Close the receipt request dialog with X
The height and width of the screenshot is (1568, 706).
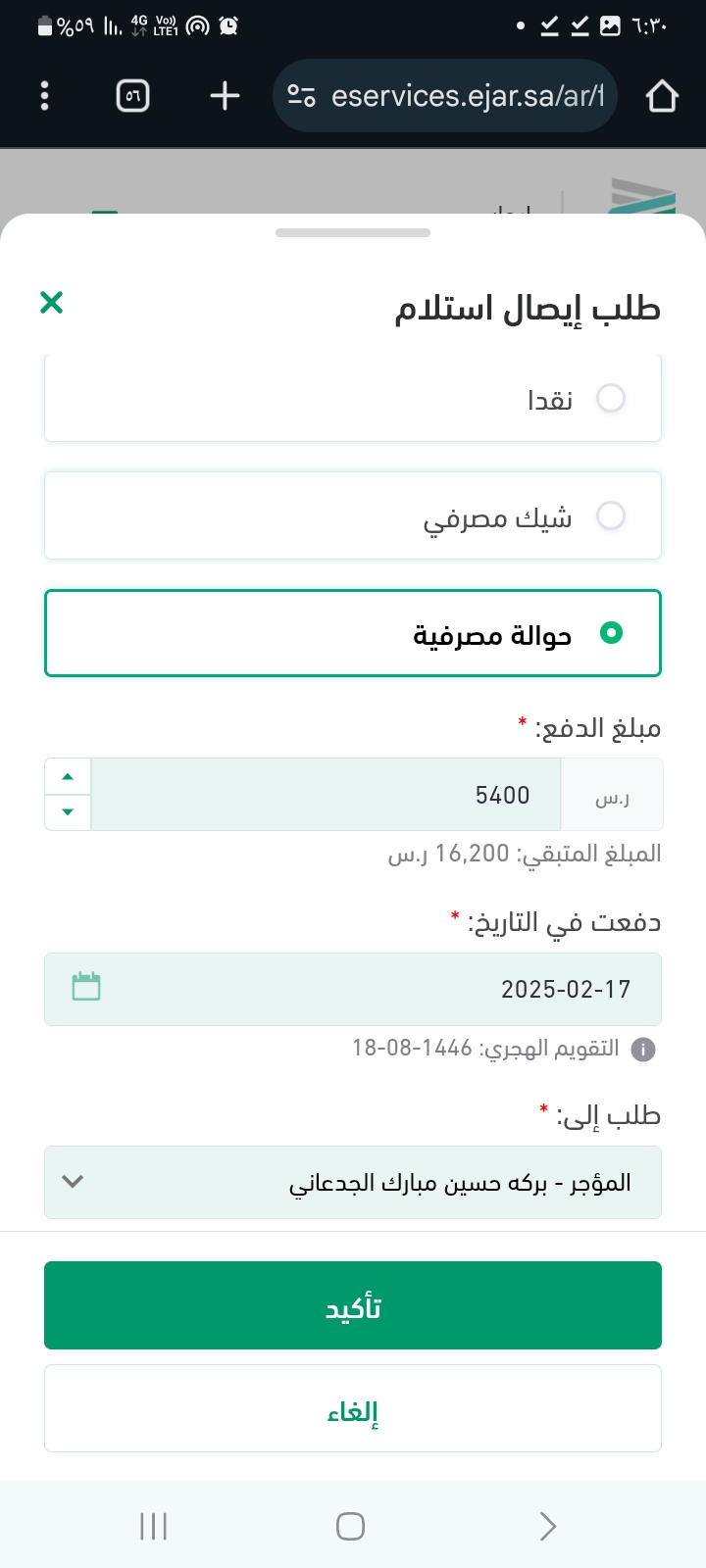[x=52, y=303]
